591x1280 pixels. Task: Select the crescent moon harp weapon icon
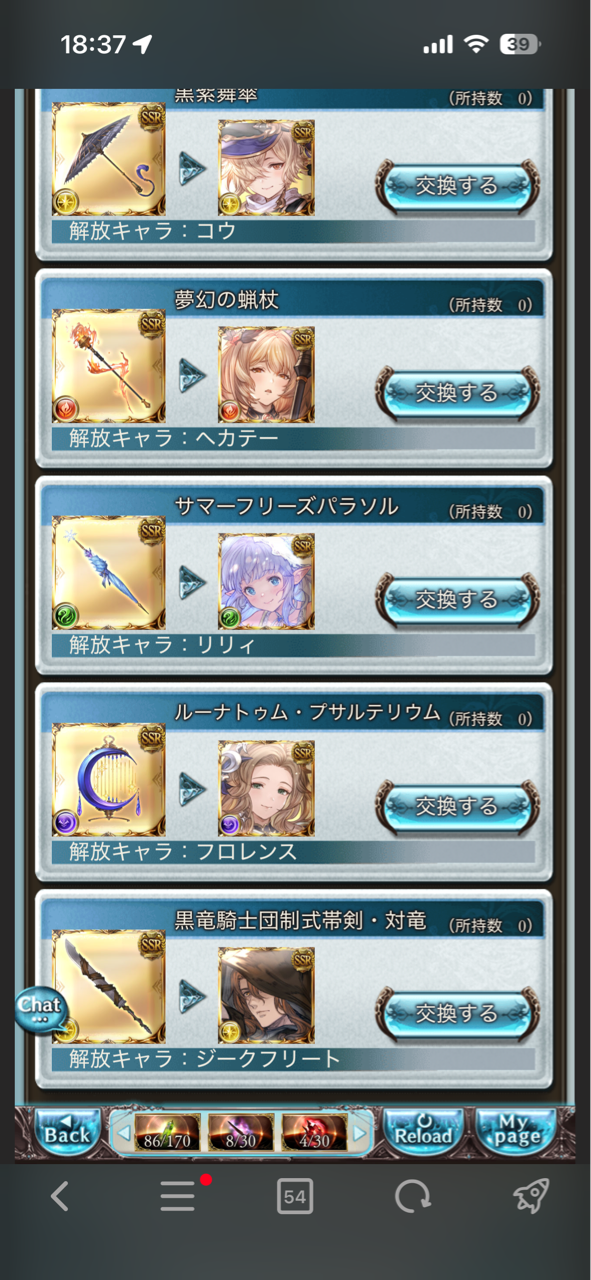coord(108,781)
